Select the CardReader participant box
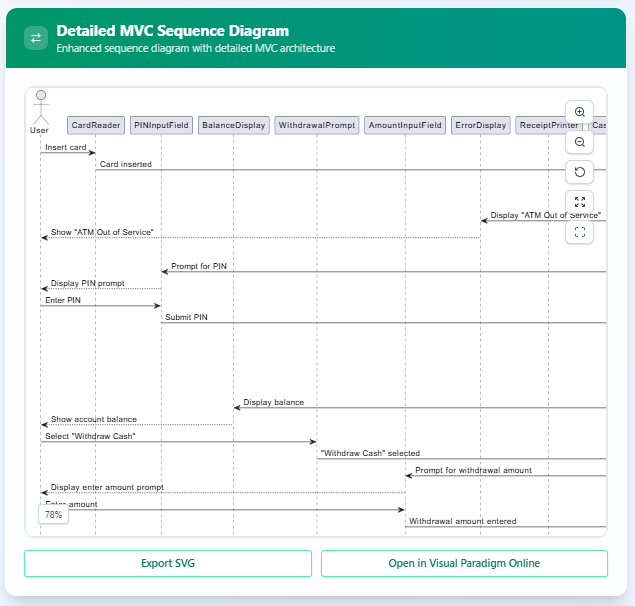Viewport: 635px width, 606px height. point(96,126)
